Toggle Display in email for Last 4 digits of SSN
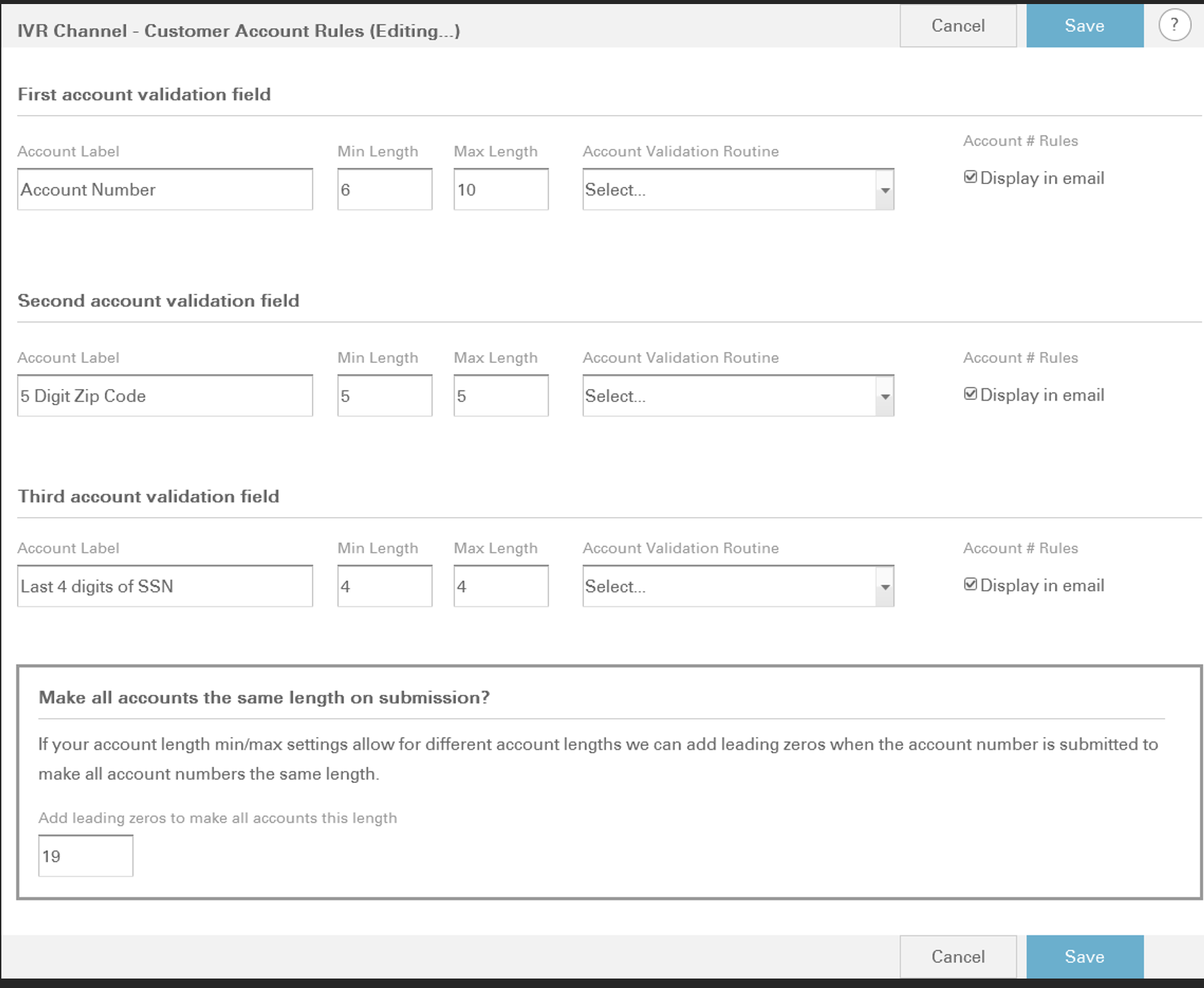This screenshot has height=988, width=1204. pos(971,583)
